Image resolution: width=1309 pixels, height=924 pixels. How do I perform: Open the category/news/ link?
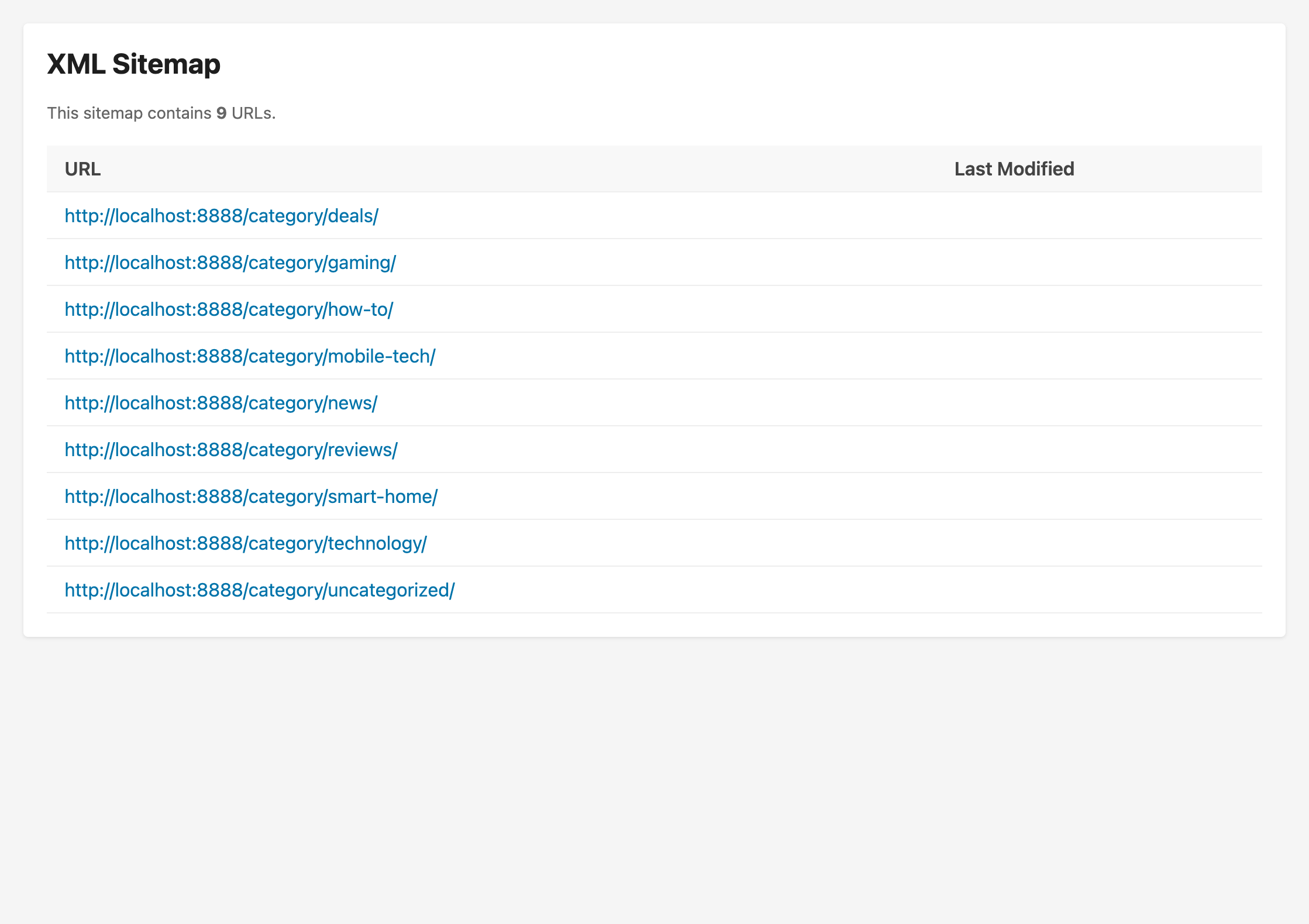221,403
